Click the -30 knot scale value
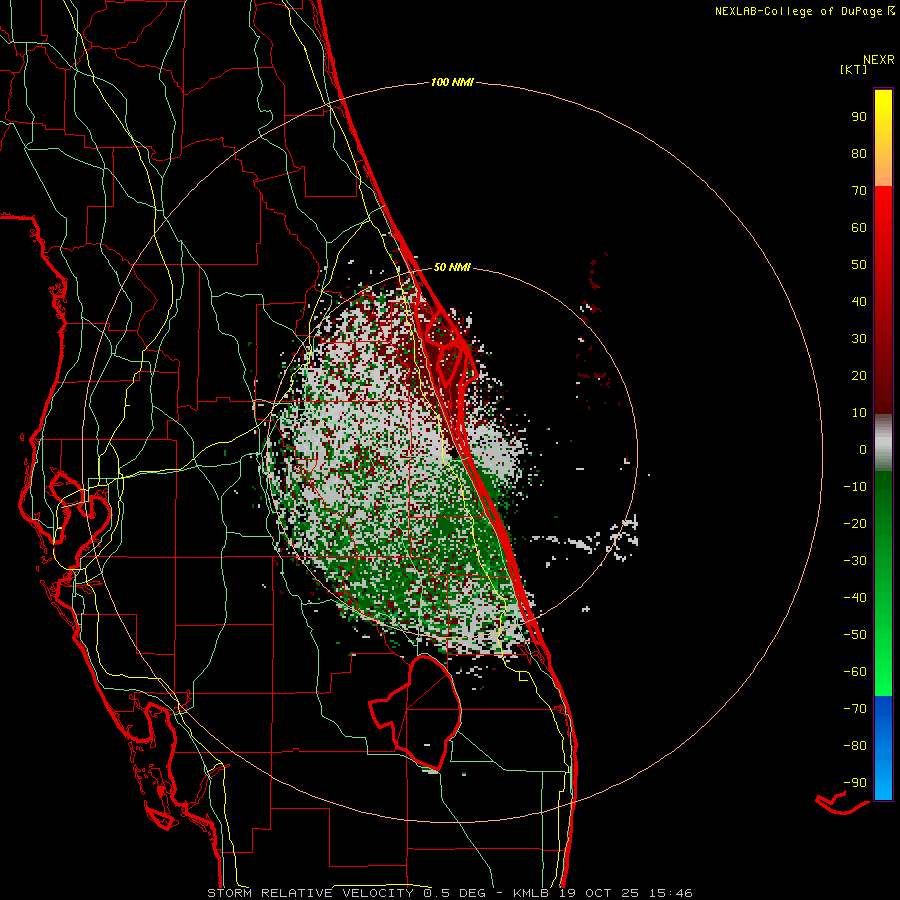 pos(855,561)
